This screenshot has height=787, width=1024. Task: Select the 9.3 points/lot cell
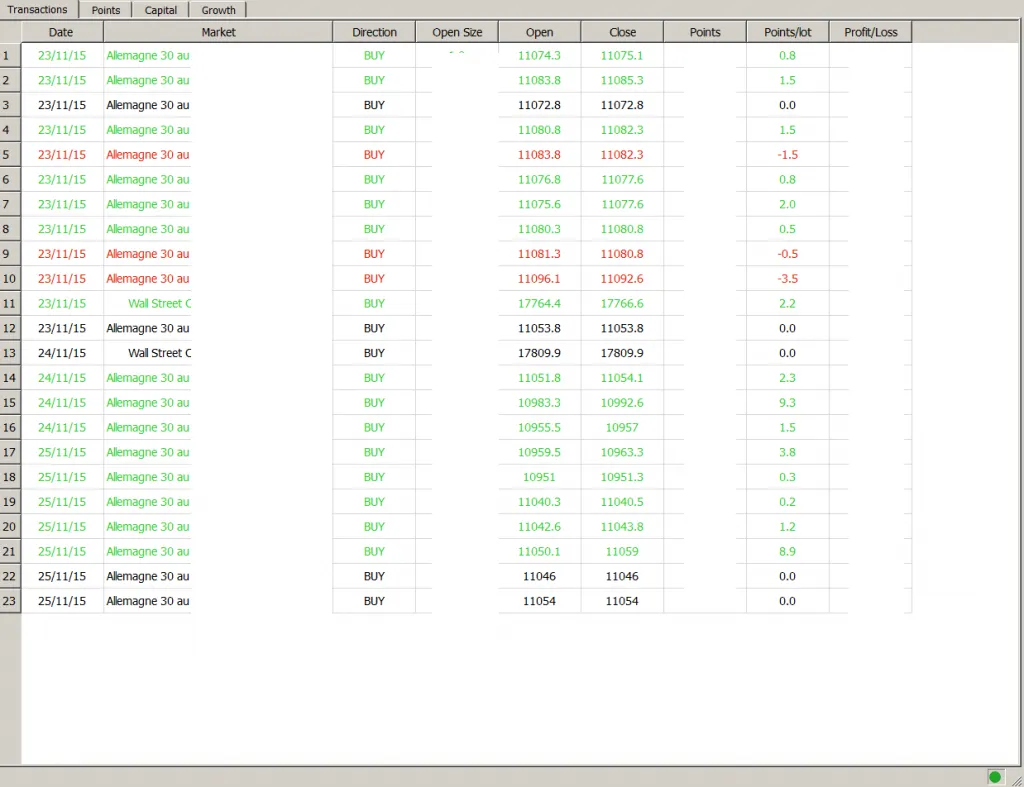(x=788, y=403)
